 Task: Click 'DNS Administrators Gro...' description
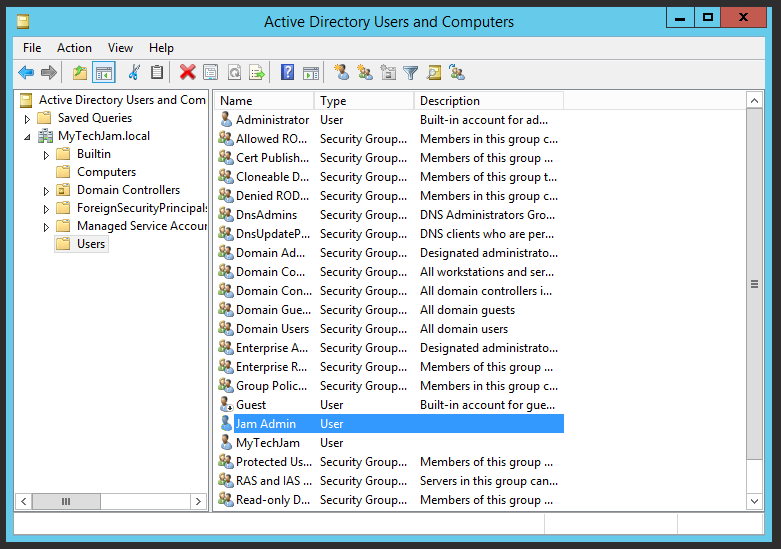[x=487, y=215]
